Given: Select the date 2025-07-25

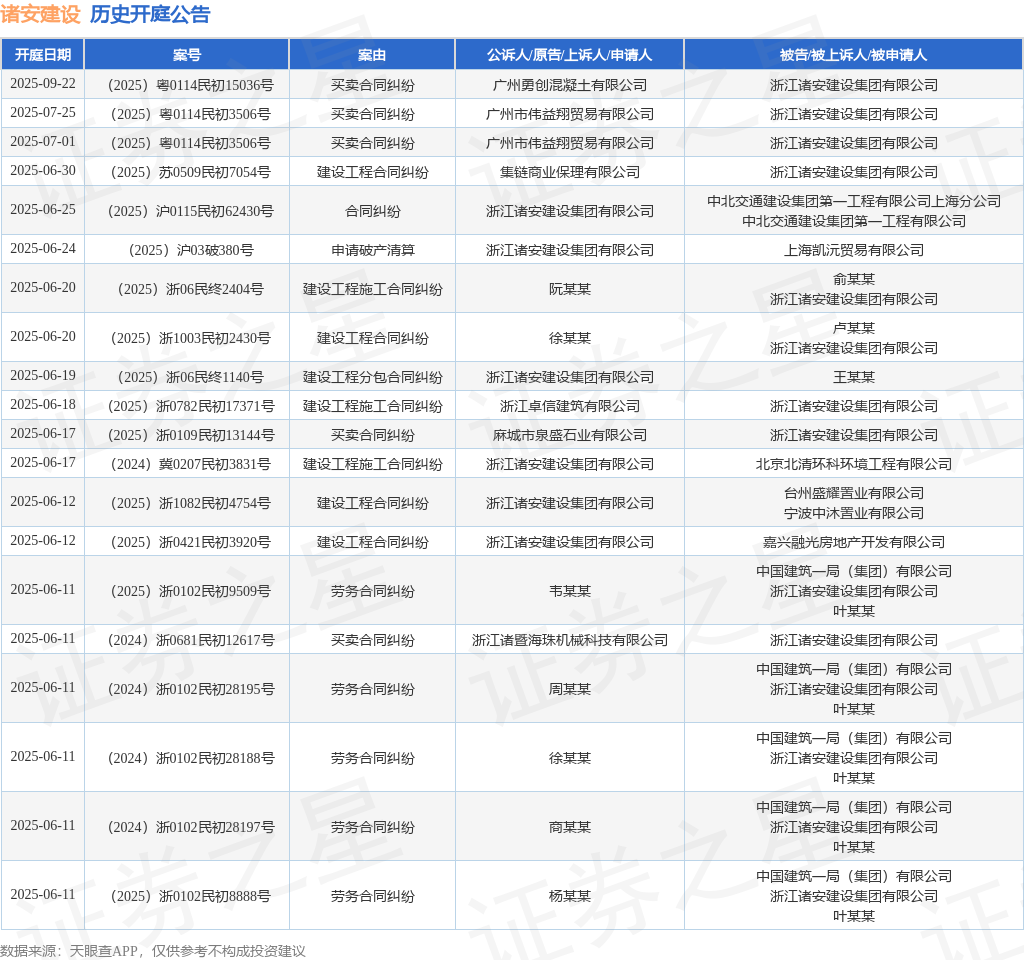Looking at the screenshot, I should [x=43, y=112].
